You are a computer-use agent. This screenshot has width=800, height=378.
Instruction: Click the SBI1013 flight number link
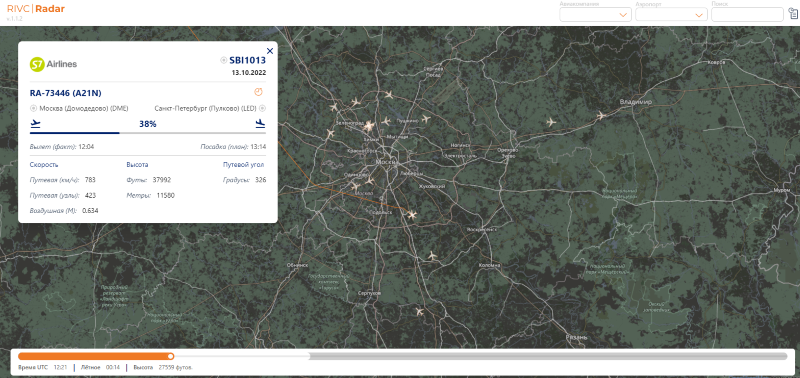[x=247, y=60]
